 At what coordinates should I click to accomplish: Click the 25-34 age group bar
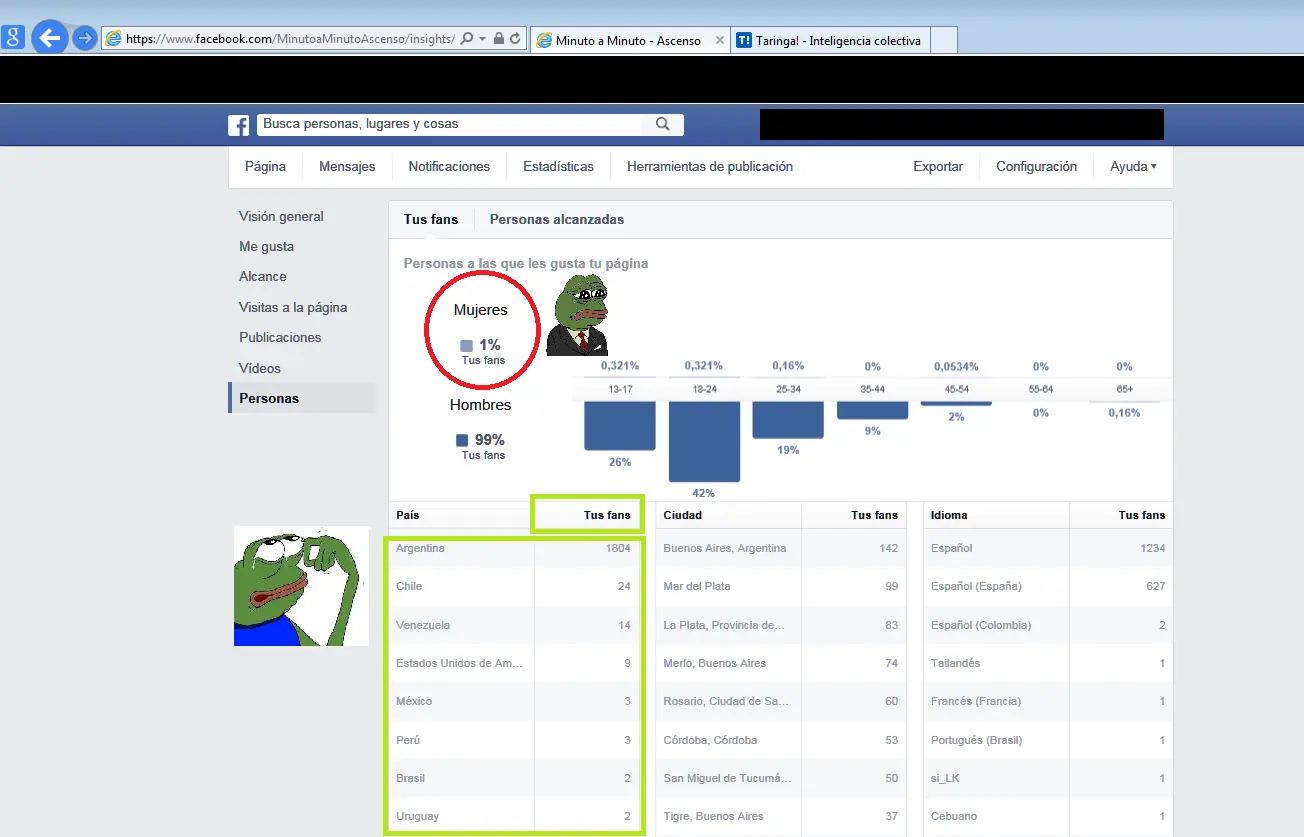pyautogui.click(x=788, y=419)
